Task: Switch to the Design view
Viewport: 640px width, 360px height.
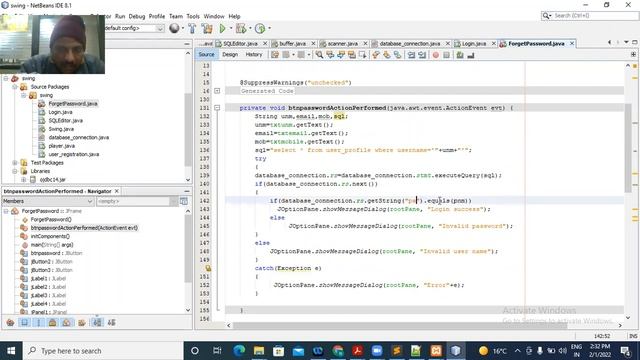Action: point(230,54)
